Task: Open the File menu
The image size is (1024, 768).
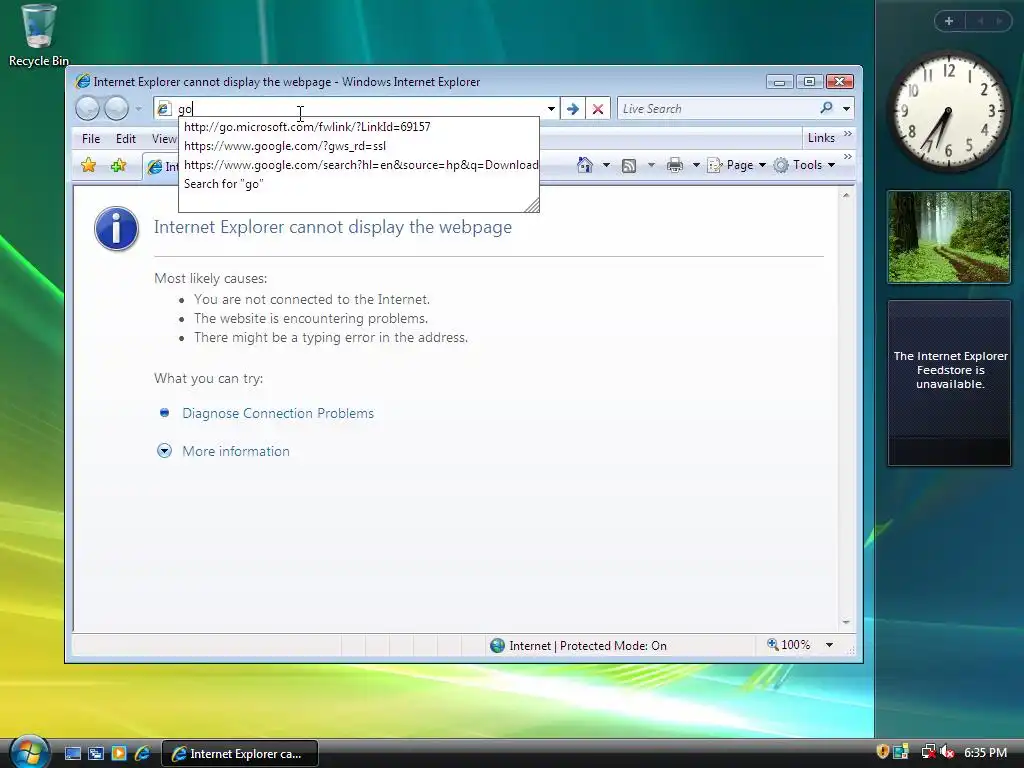Action: click(x=91, y=138)
